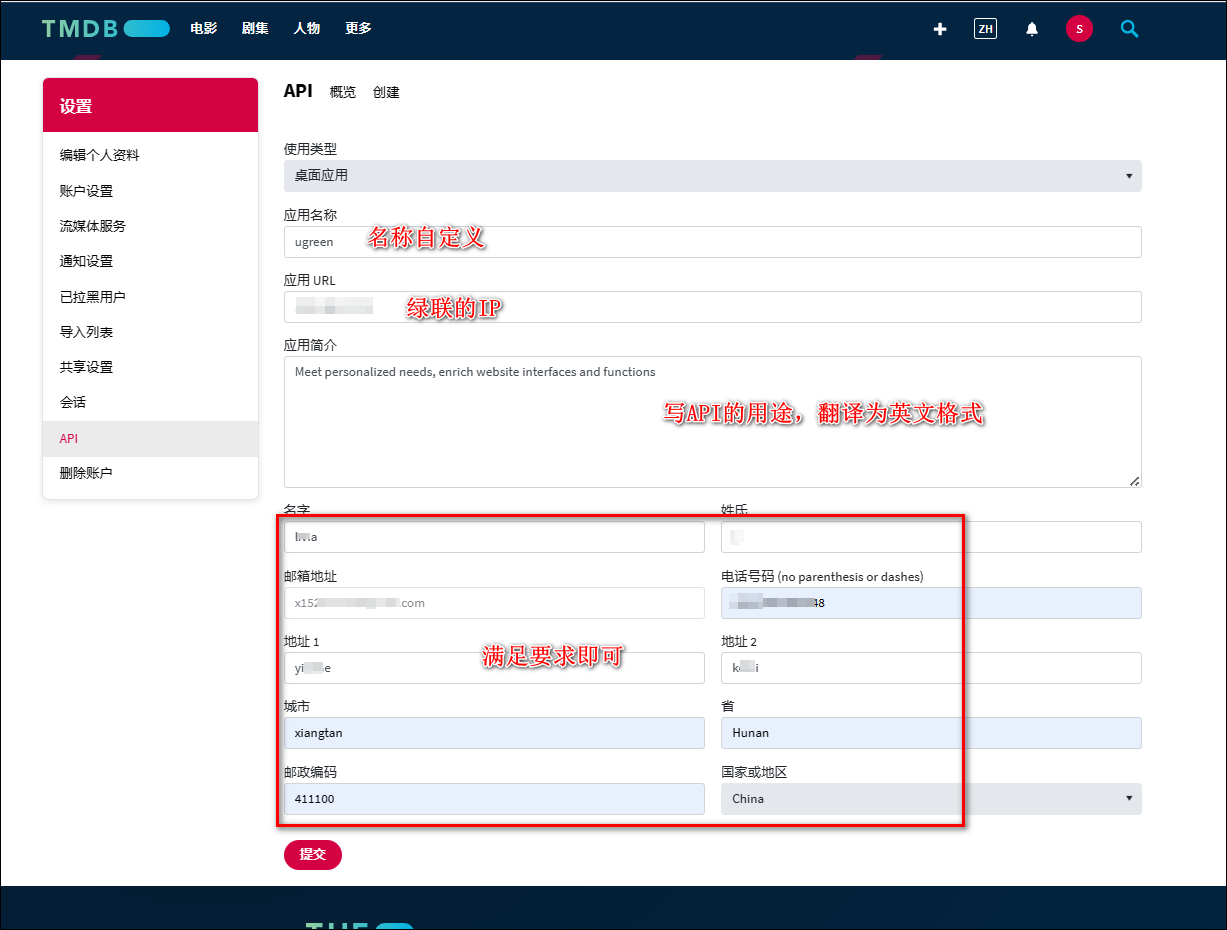
Task: Switch to the 概览 tab
Action: (x=342, y=92)
